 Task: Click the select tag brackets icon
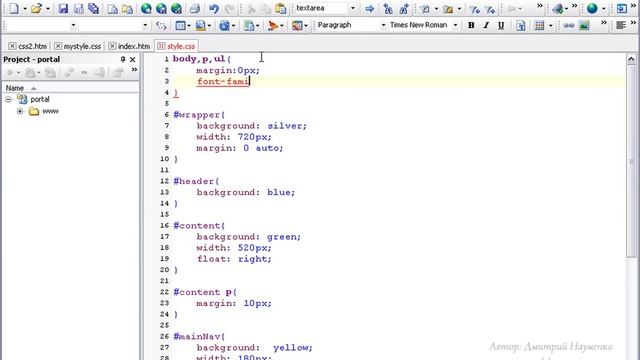[161, 25]
